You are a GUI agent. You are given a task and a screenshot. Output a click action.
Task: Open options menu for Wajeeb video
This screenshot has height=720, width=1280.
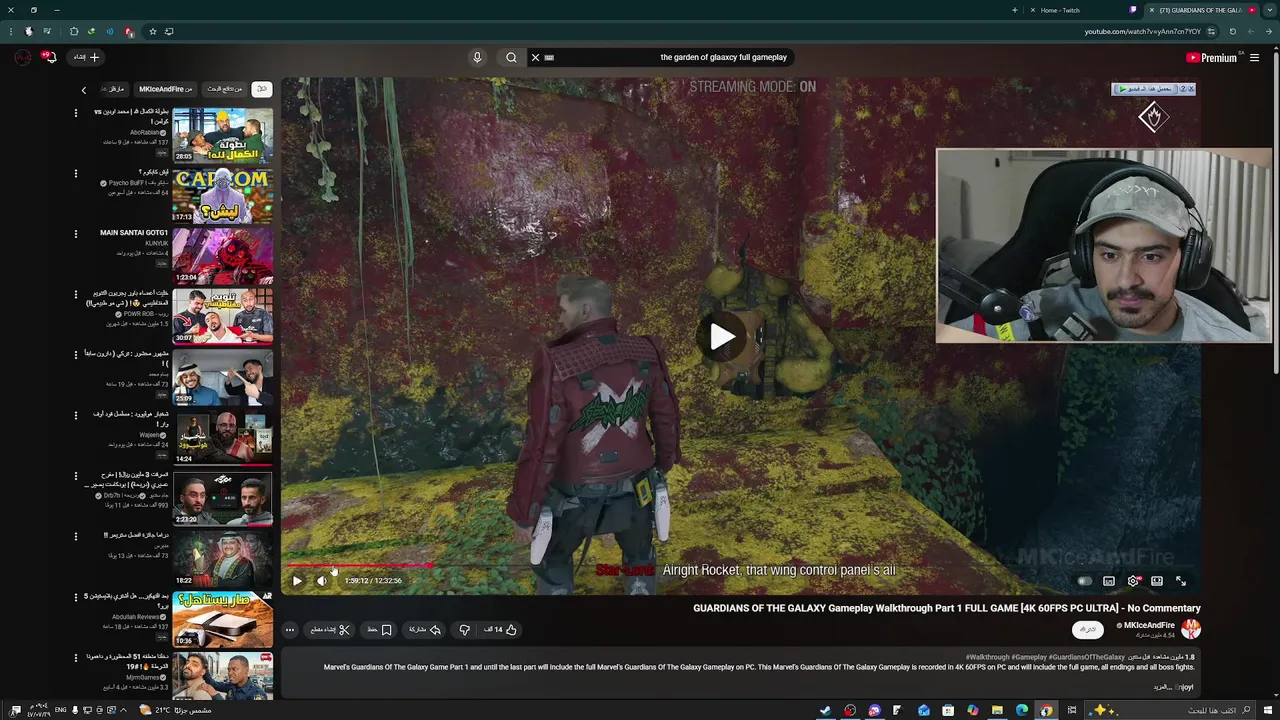[x=75, y=415]
